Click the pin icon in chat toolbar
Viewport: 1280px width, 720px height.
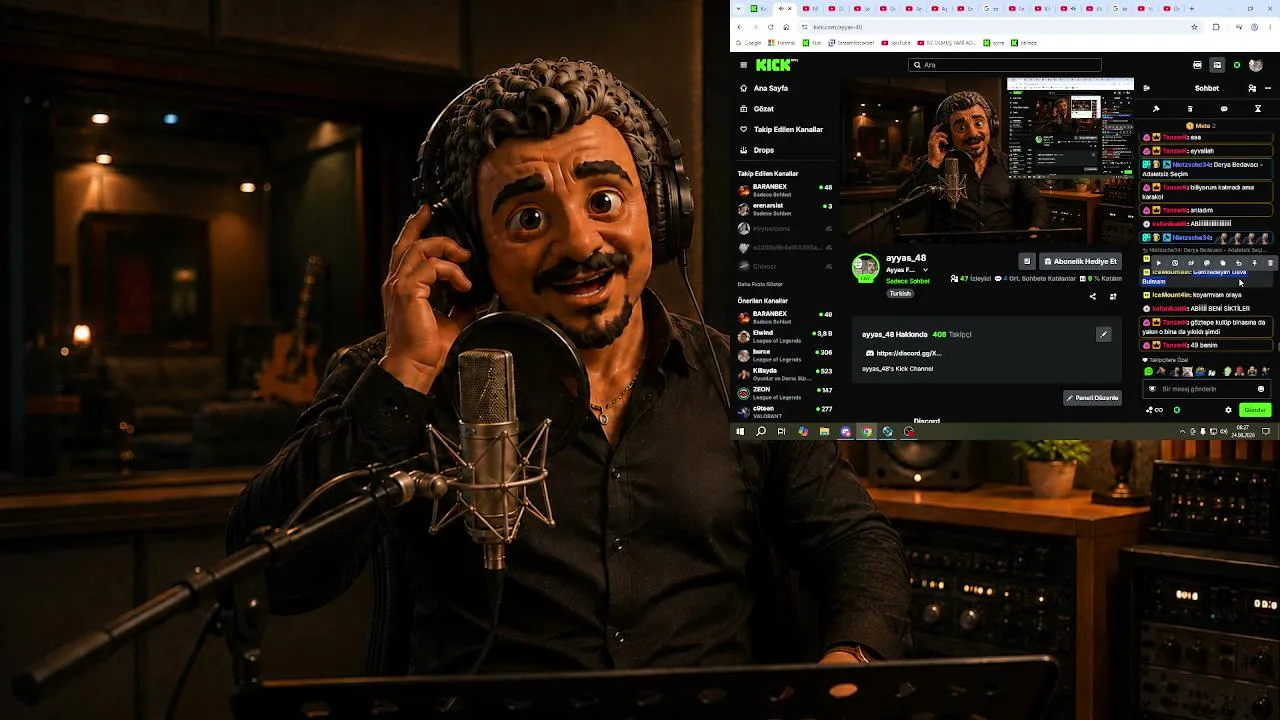point(1156,109)
